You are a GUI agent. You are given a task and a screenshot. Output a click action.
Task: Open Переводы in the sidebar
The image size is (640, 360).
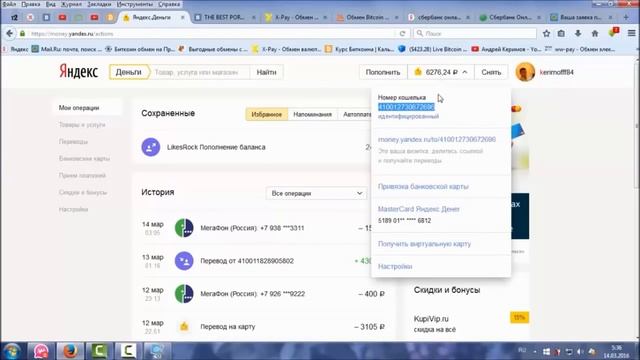73,142
